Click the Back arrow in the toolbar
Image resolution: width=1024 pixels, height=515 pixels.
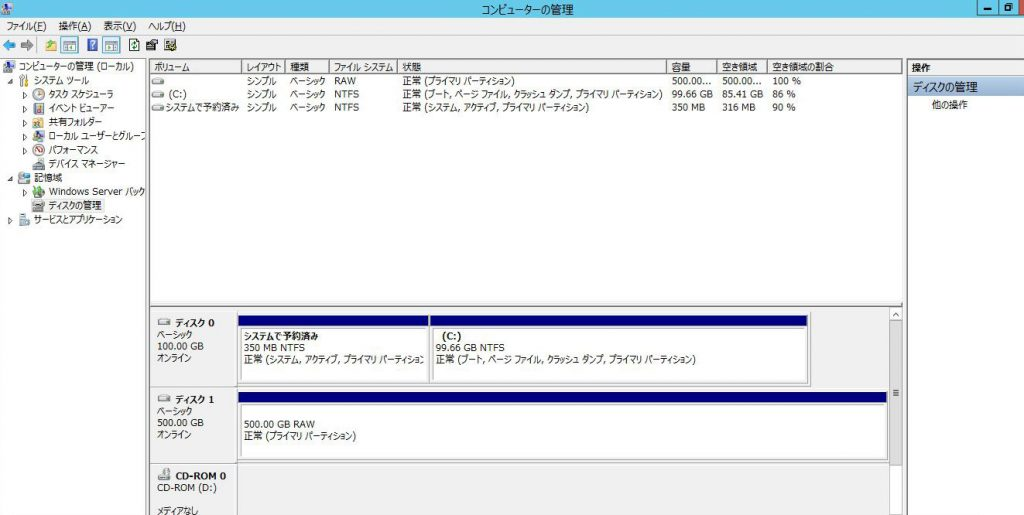tap(9, 45)
